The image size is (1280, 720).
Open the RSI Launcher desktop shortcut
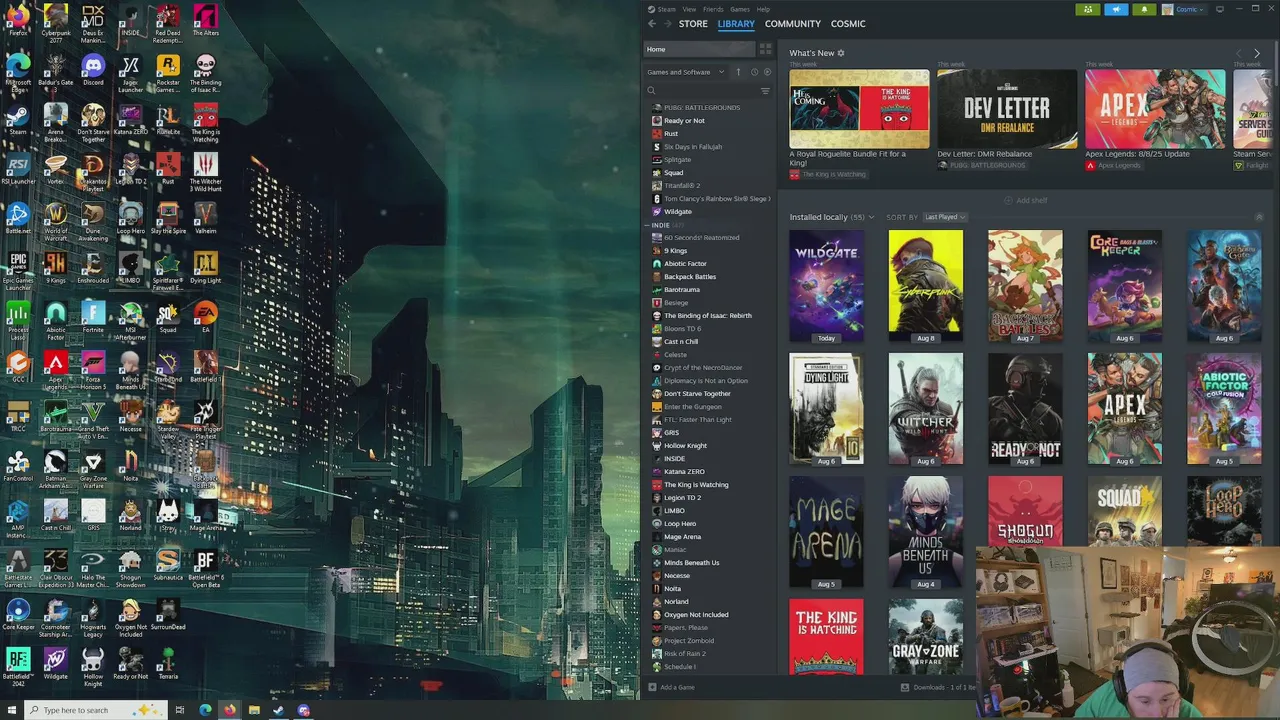(x=18, y=169)
